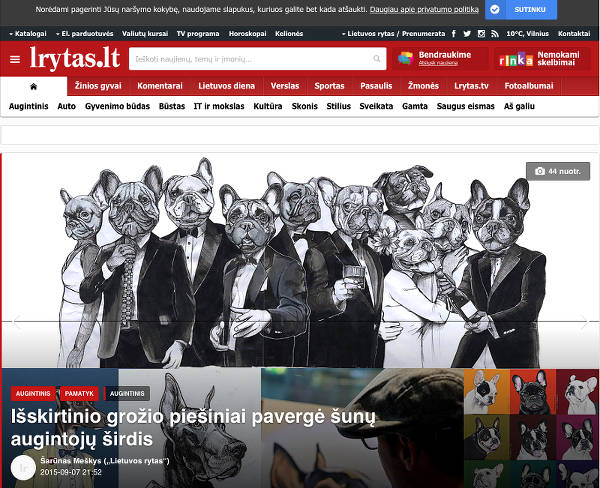600x488 pixels.
Task: Select the Būstas submenu item
Action: (172, 106)
